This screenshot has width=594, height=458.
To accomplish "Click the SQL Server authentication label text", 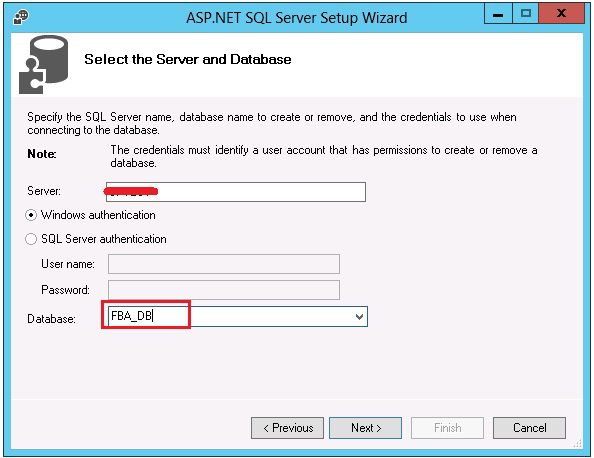I will [x=104, y=239].
